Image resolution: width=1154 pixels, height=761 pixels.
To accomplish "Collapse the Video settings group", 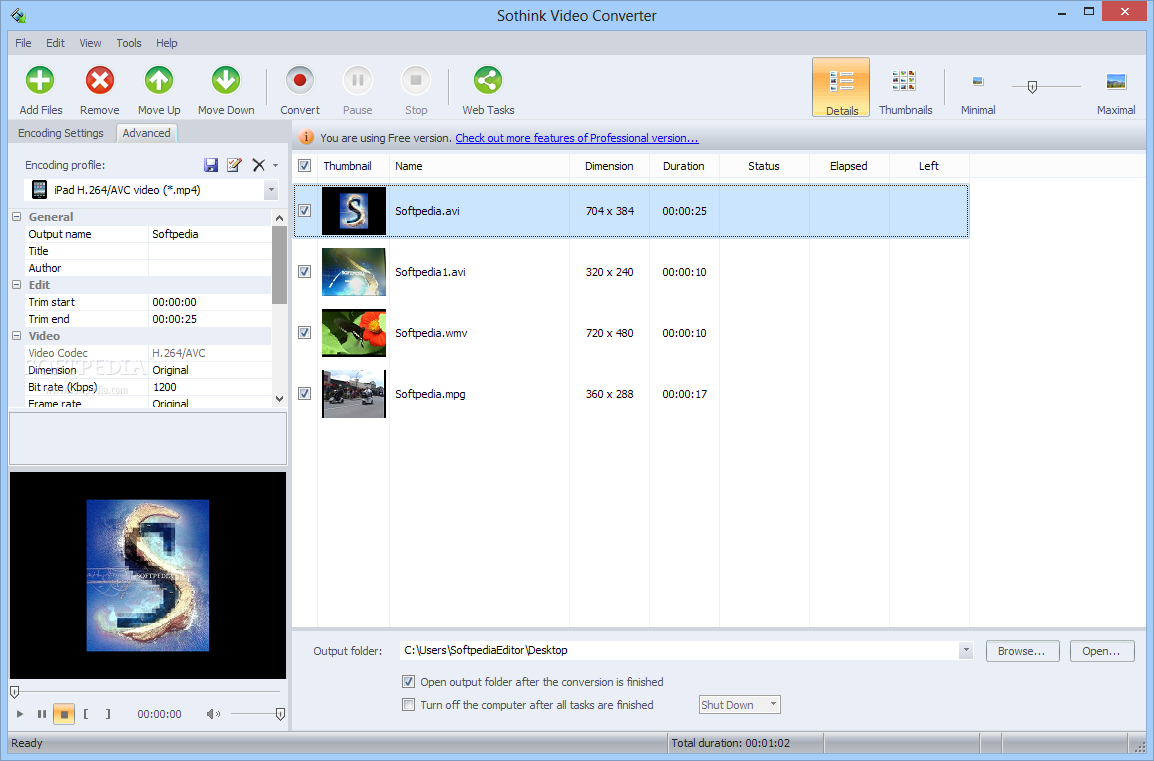I will tap(17, 335).
